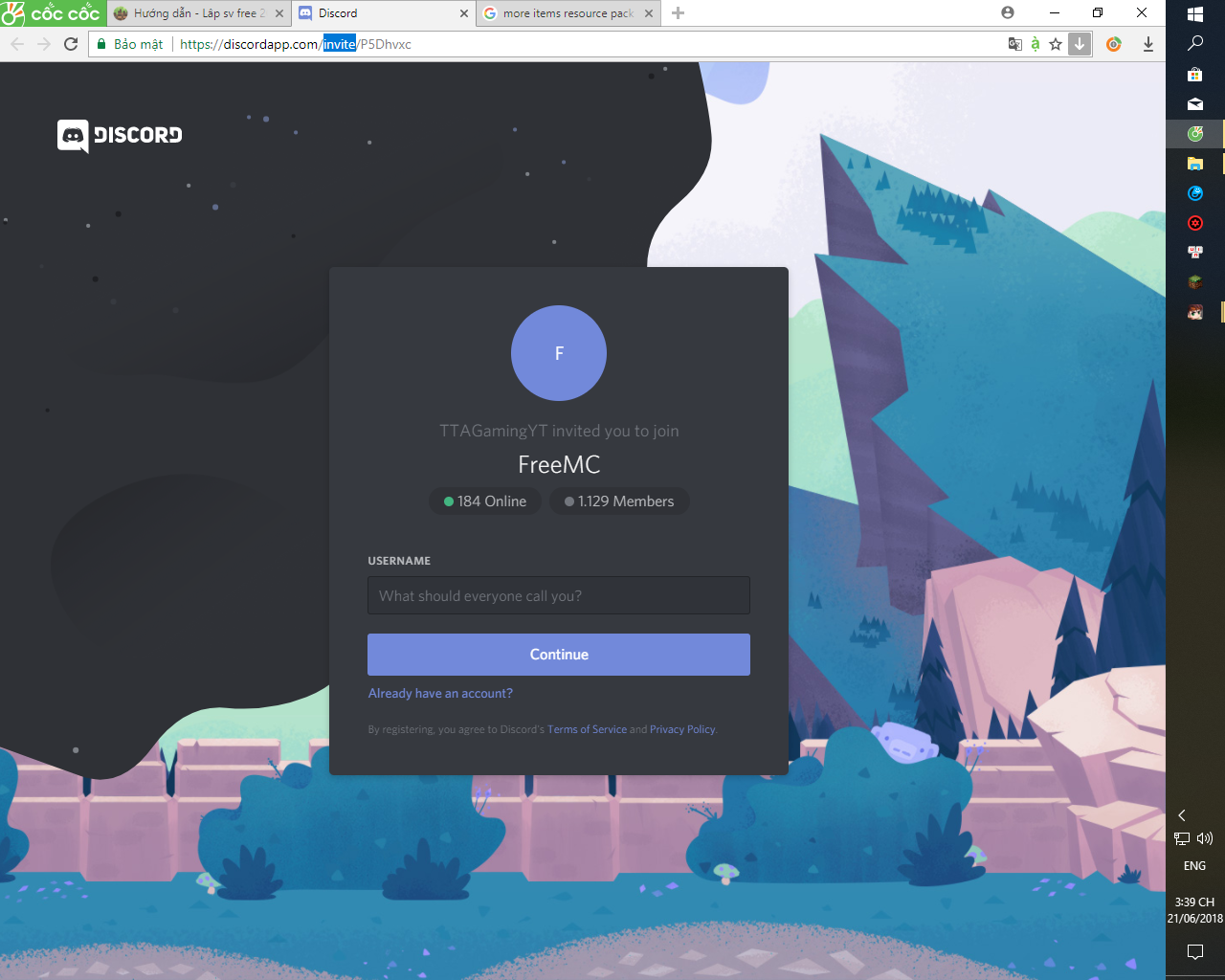Click the ENG input language indicator
The height and width of the screenshot is (980, 1225).
click(x=1195, y=866)
